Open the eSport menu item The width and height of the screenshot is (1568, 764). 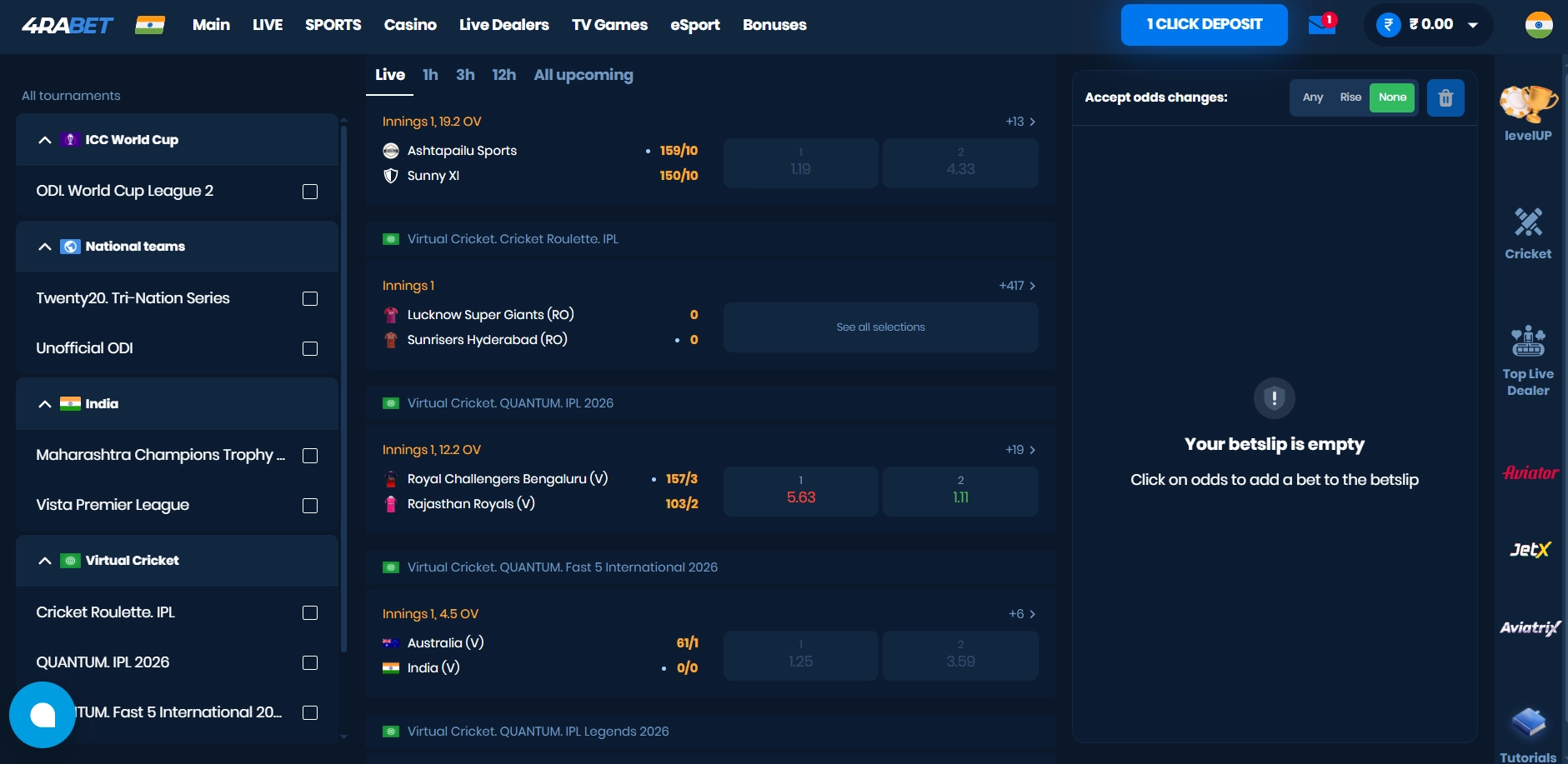695,25
